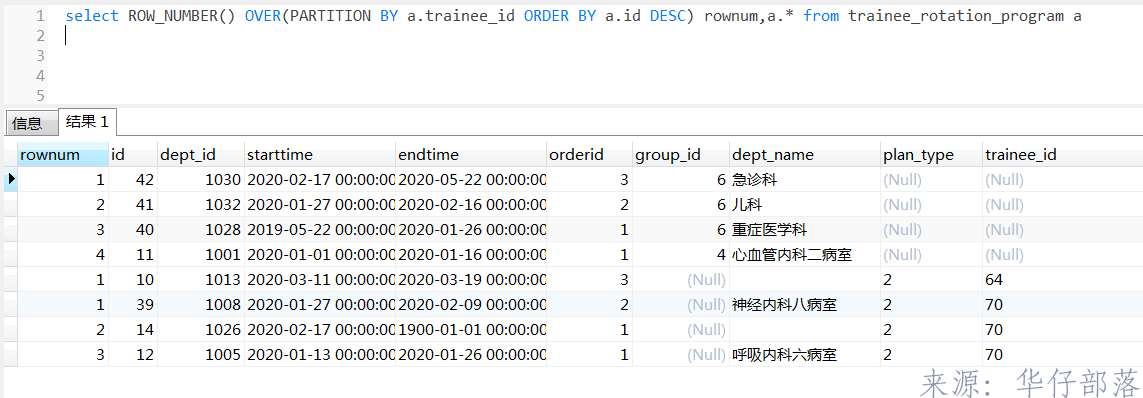The image size is (1143, 398).
Task: Click dept_id cell 1013
Action: [x=200, y=280]
